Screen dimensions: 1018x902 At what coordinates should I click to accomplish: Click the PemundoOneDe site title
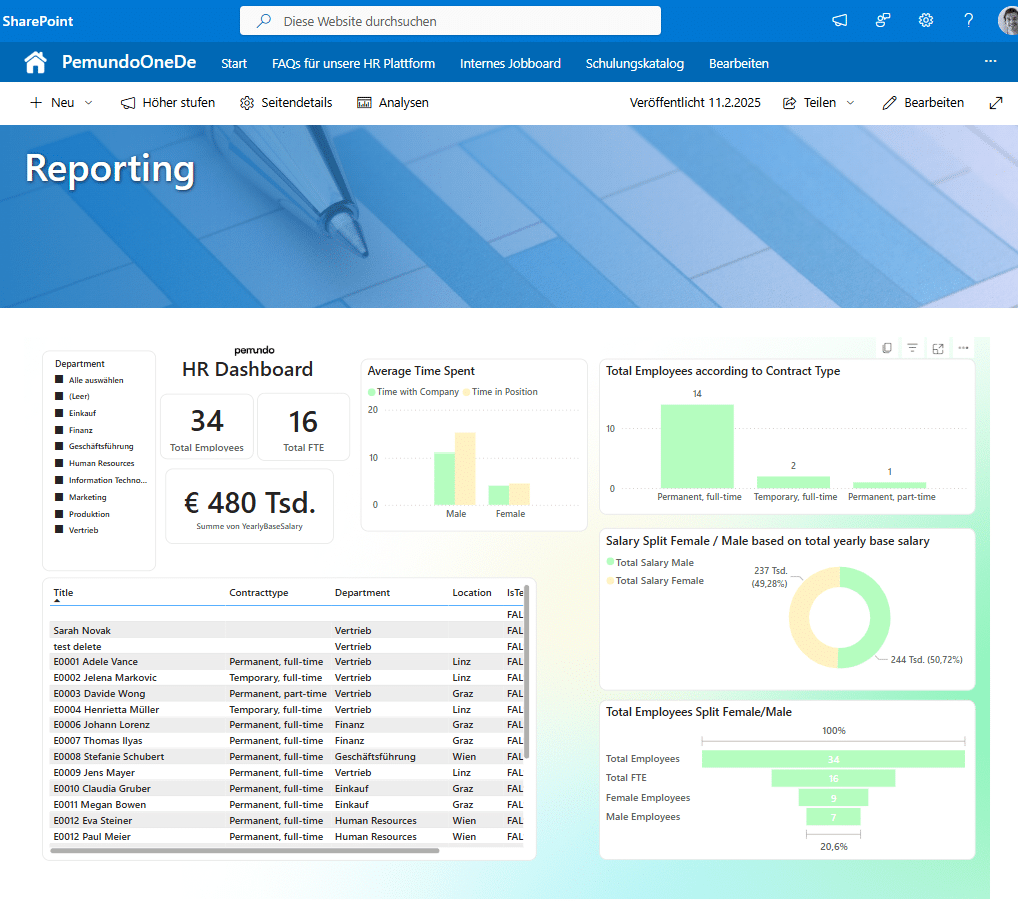pyautogui.click(x=129, y=62)
